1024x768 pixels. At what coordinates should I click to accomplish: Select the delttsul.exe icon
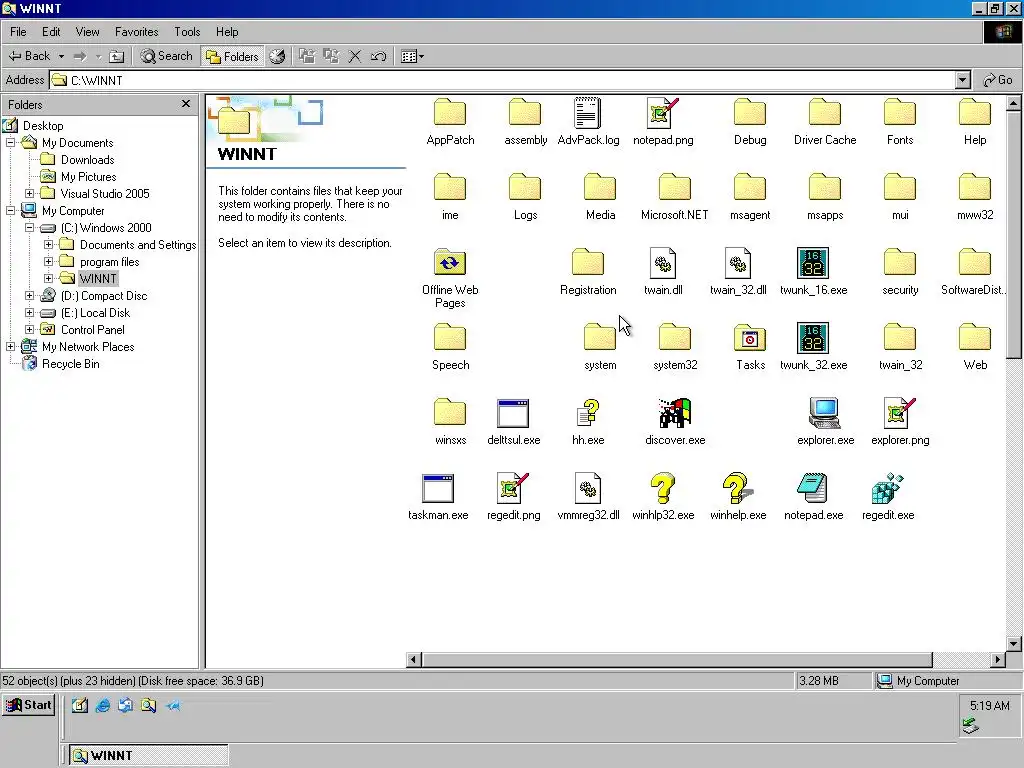pos(513,413)
